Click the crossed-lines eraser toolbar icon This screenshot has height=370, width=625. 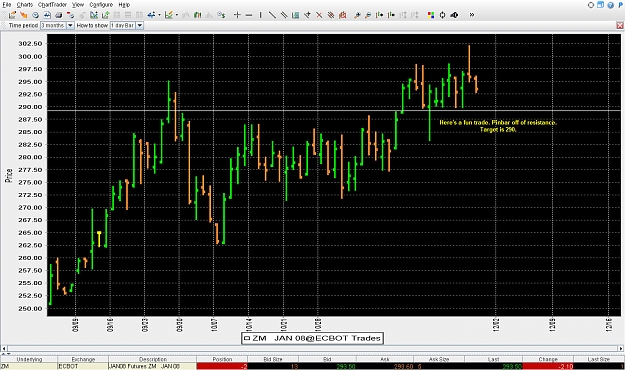coord(331,15)
